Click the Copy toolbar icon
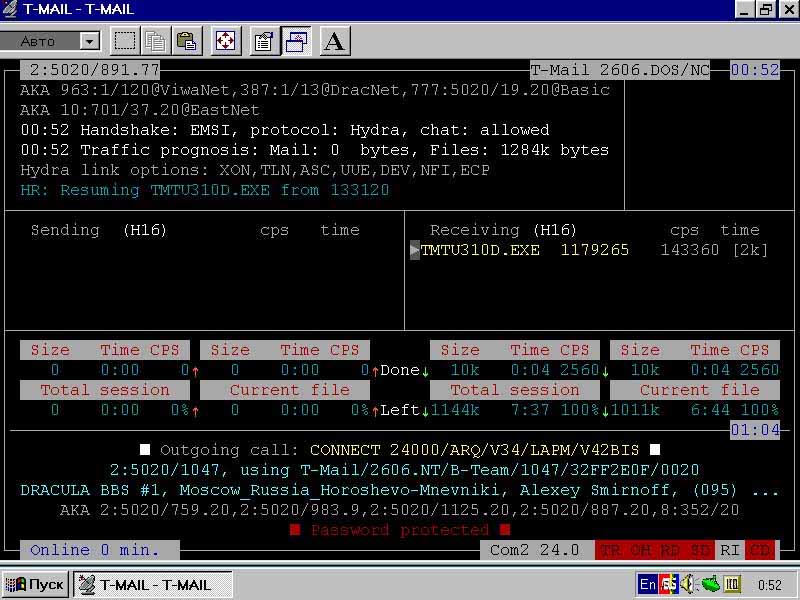Screen dimensions: 800x600 pos(155,41)
